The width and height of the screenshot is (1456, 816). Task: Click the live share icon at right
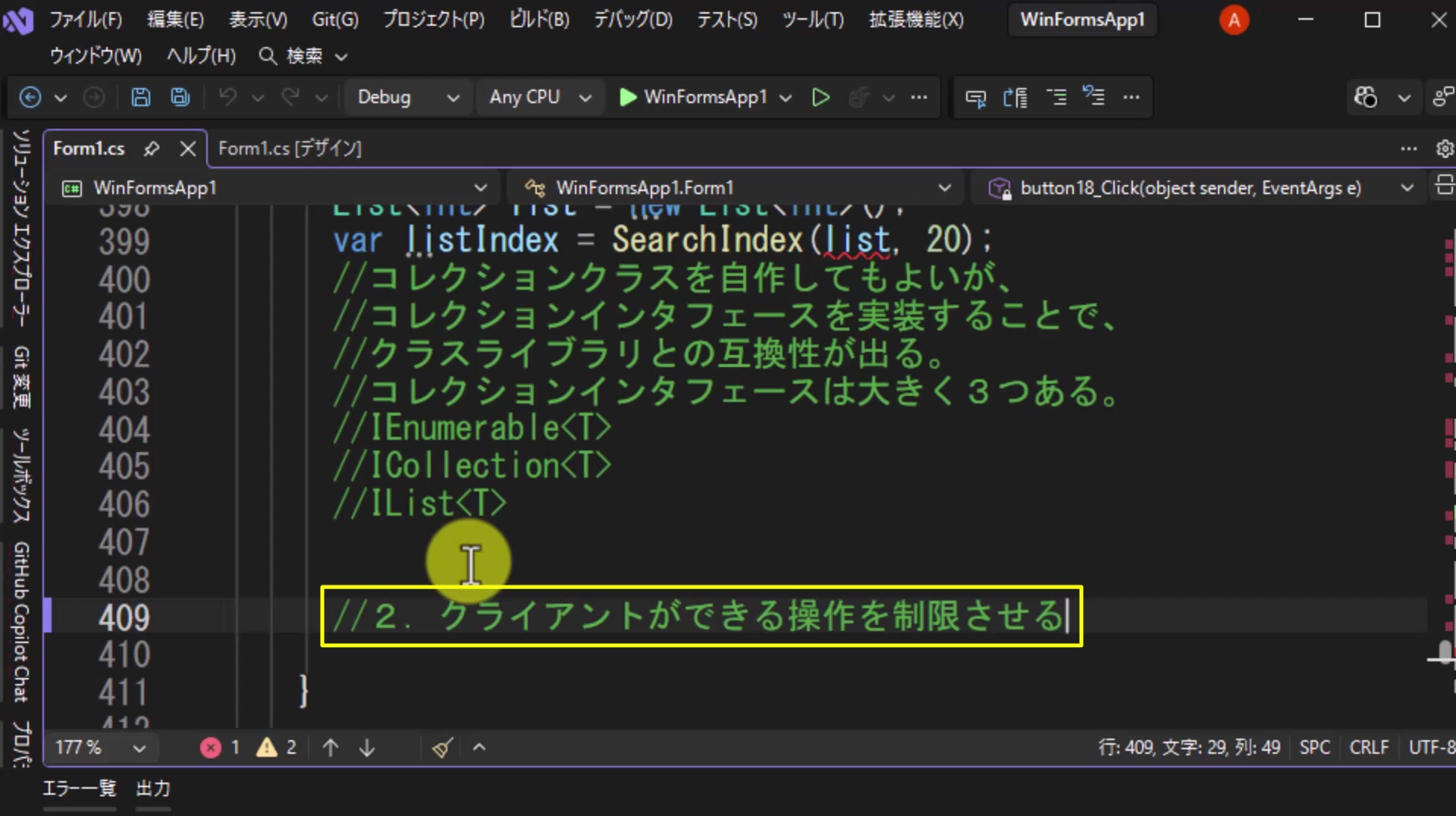point(1443,97)
